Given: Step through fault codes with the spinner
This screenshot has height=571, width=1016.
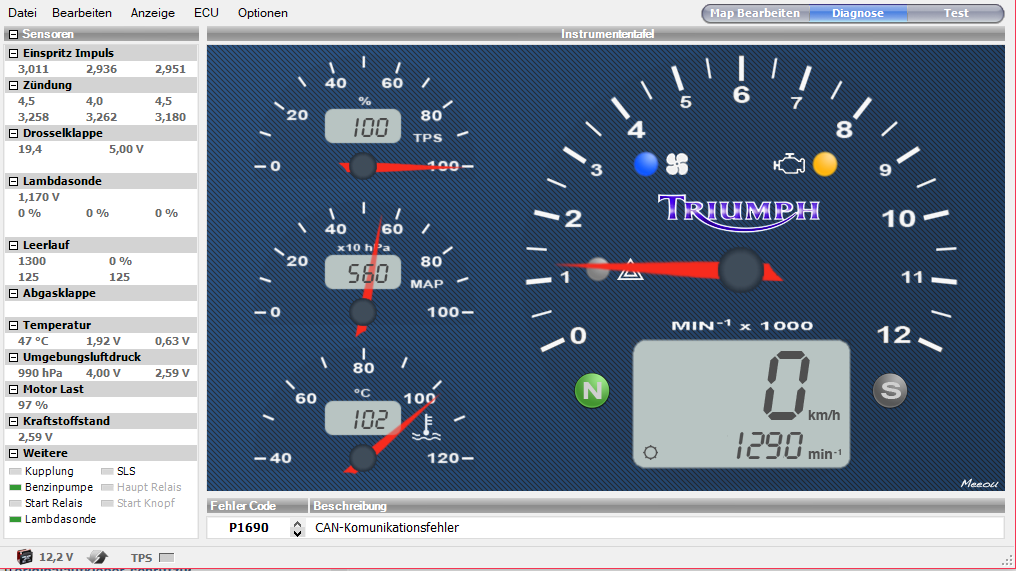Looking at the screenshot, I should click(297, 528).
